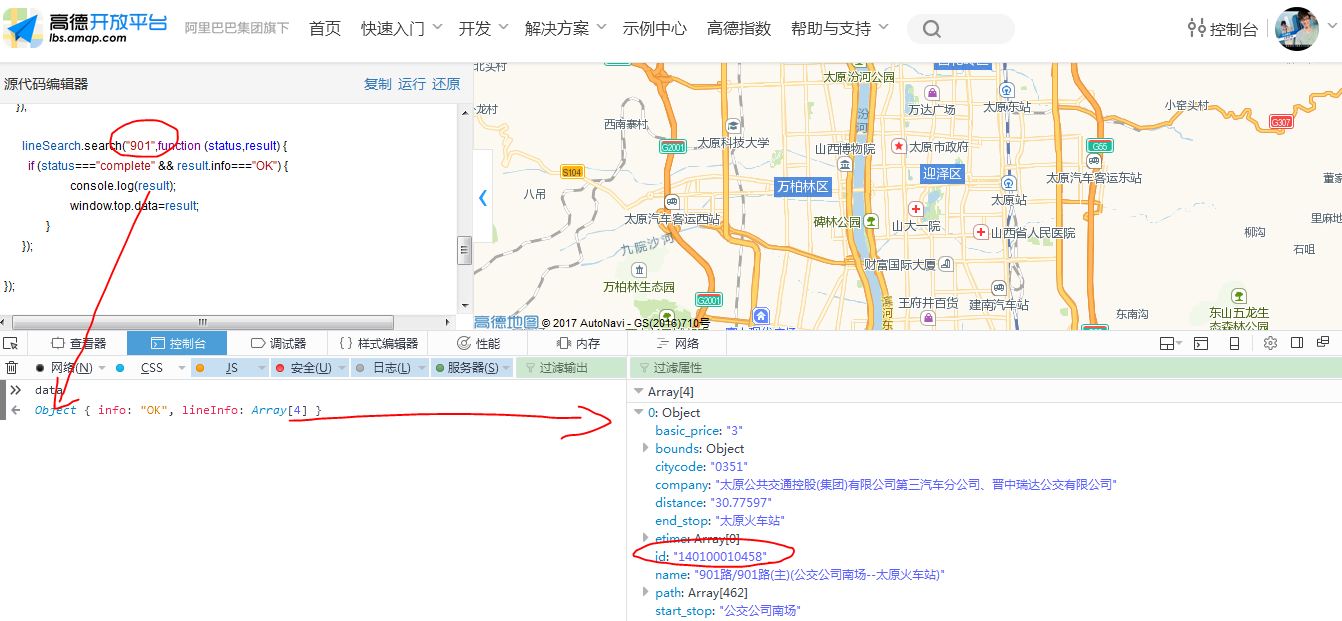Viewport: 1342px width, 621px height.
Task: Click the 过滤输出 filter output field
Action: pyautogui.click(x=569, y=368)
